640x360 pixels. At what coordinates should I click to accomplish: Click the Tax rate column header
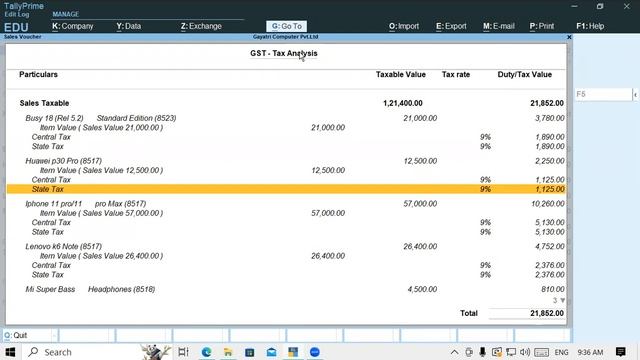pyautogui.click(x=456, y=75)
